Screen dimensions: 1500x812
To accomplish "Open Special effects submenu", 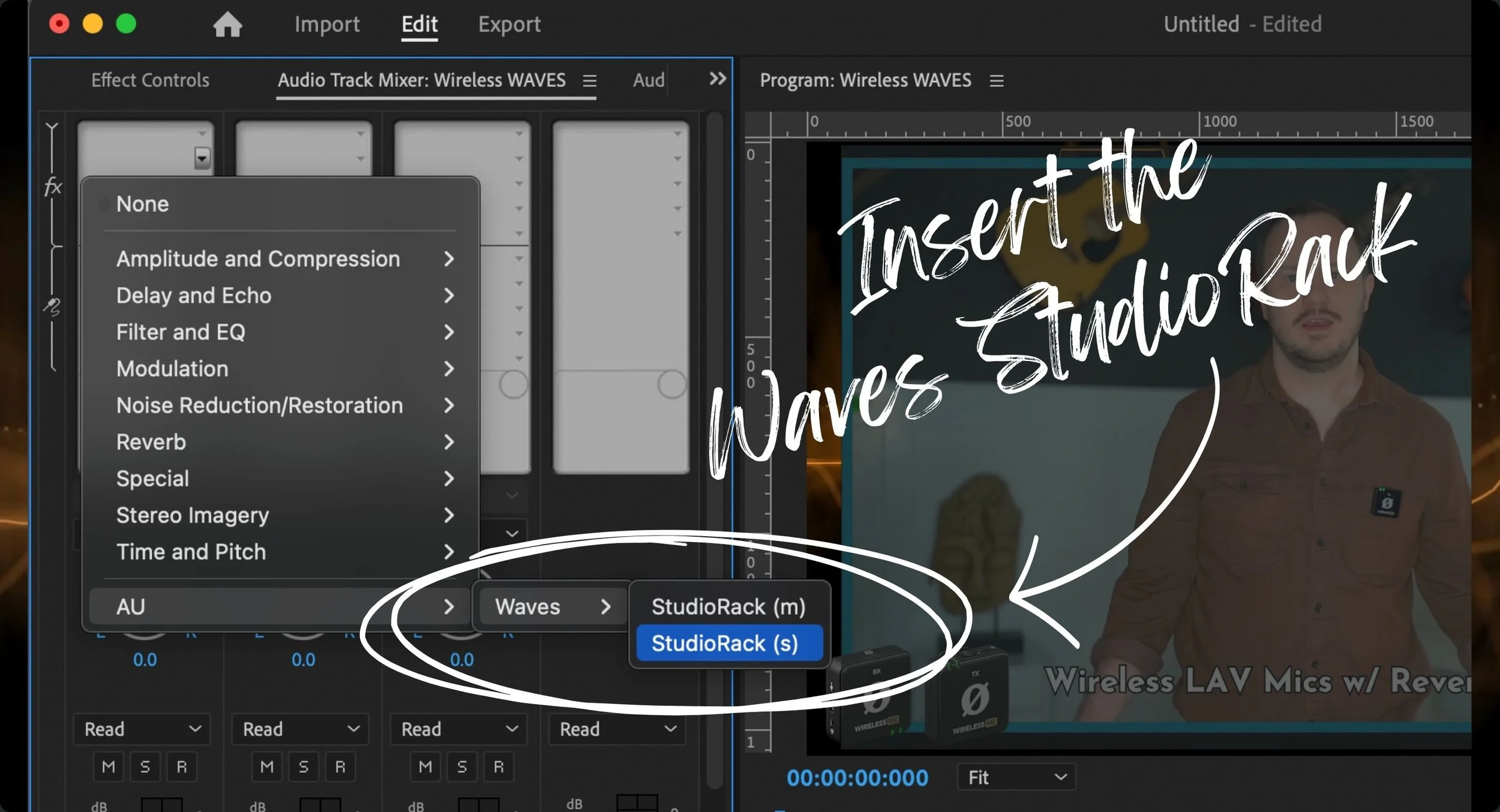I will pos(280,479).
